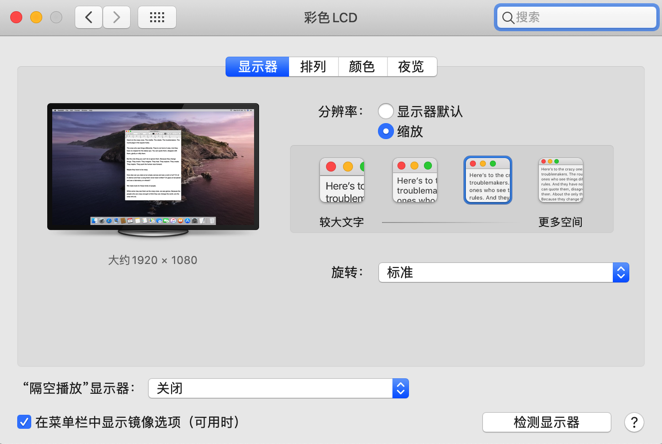Go back with the left chevron button
Viewport: 662px width, 444px height.
point(88,17)
